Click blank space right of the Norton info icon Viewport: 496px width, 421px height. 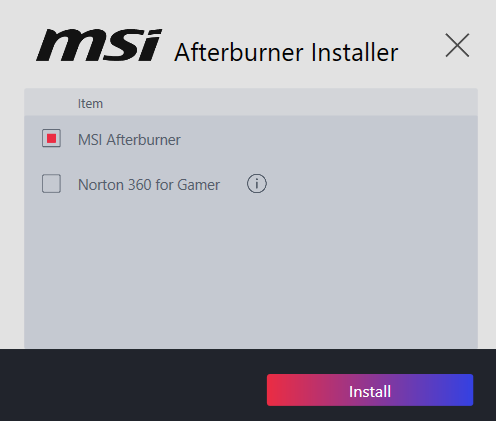372,184
